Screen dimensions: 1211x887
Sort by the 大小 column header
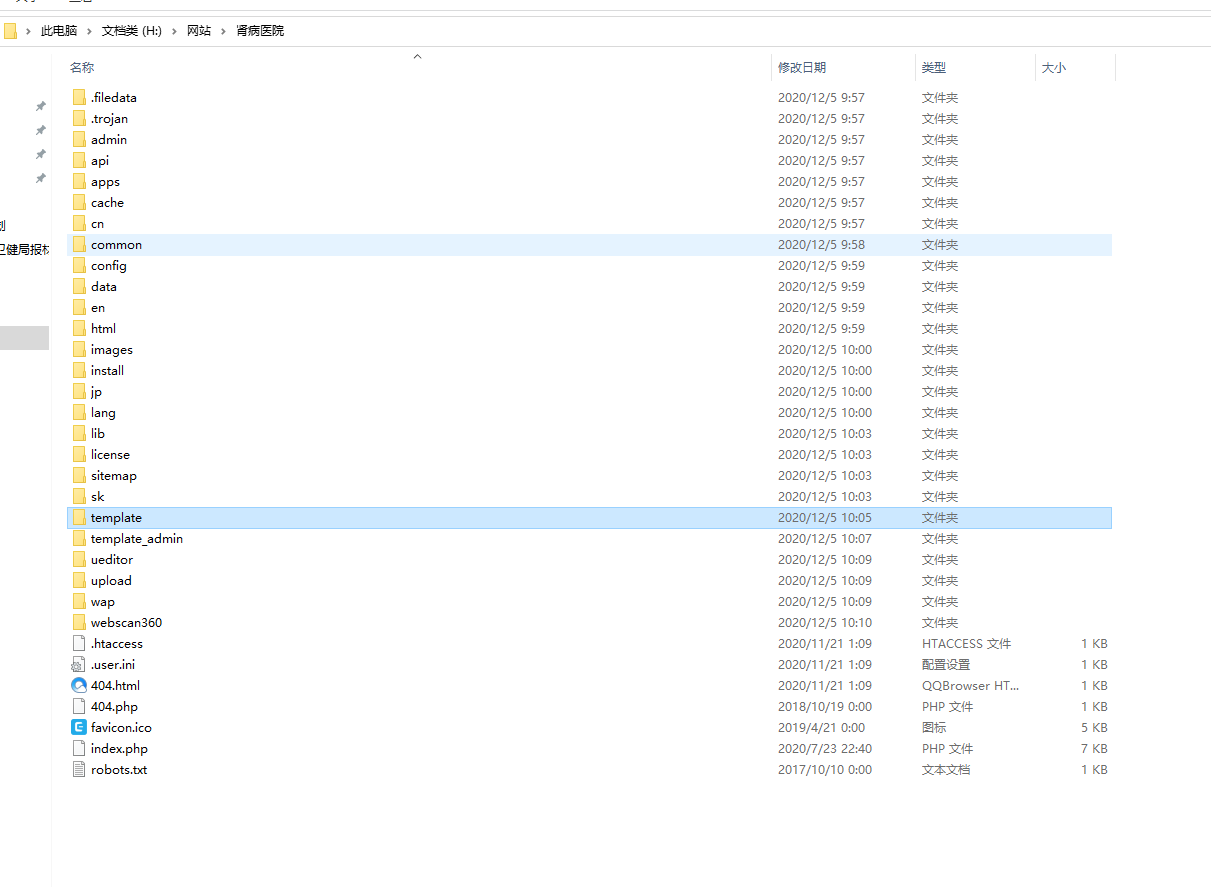1054,68
